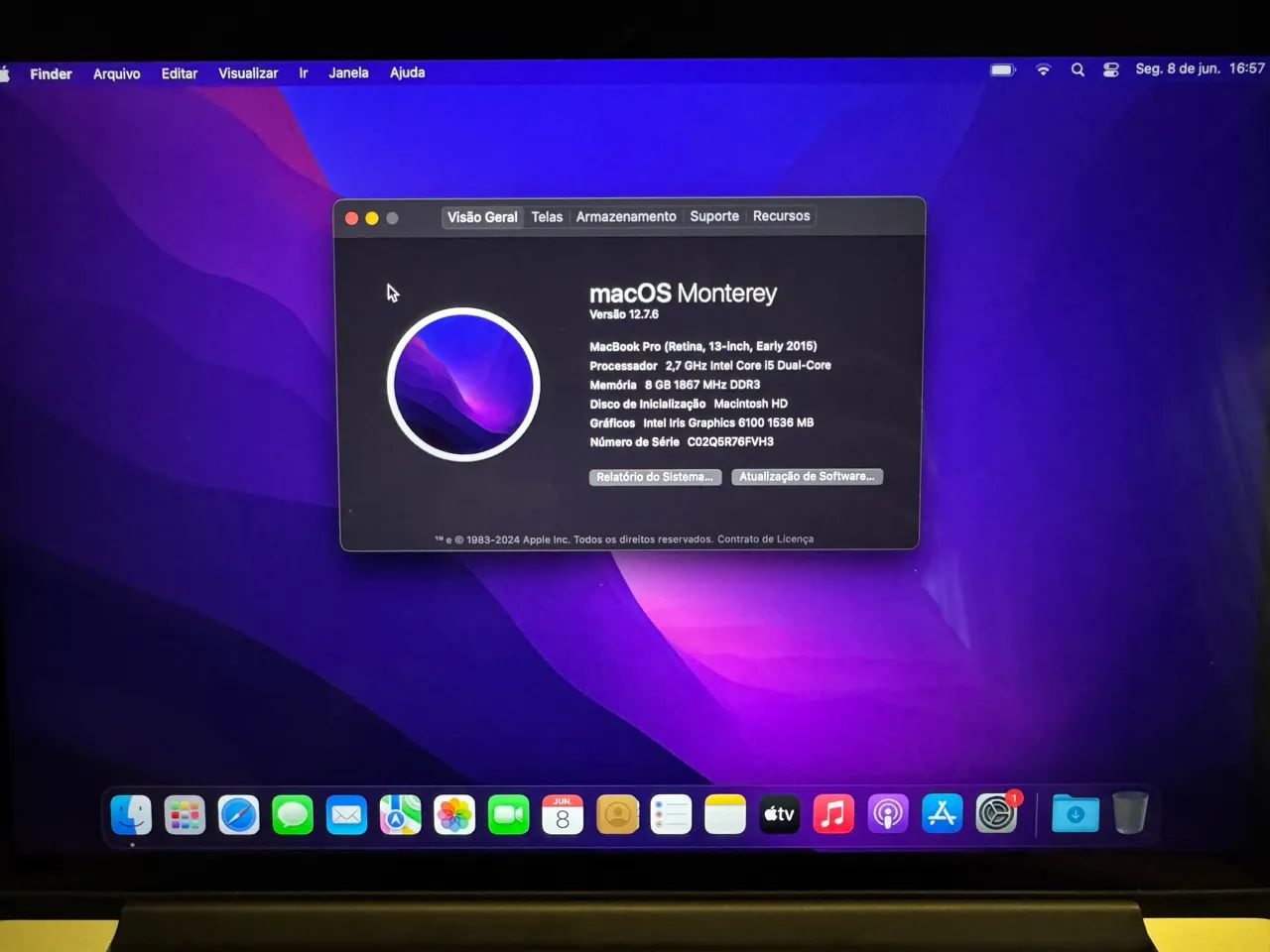
Task: Open the Ir menu
Action: pos(304,73)
